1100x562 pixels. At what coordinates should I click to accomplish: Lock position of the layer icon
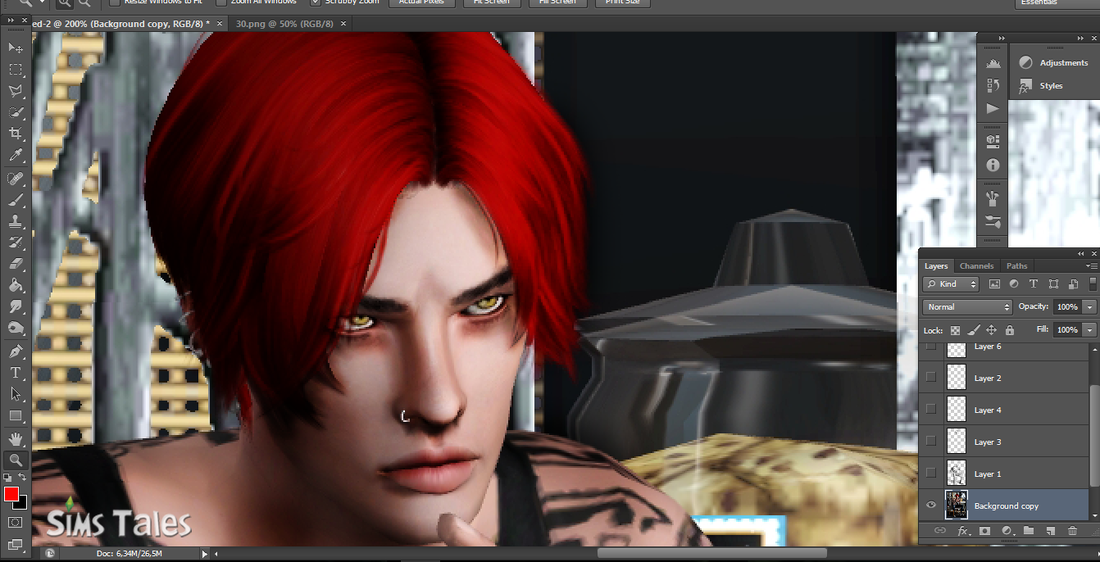(x=991, y=330)
